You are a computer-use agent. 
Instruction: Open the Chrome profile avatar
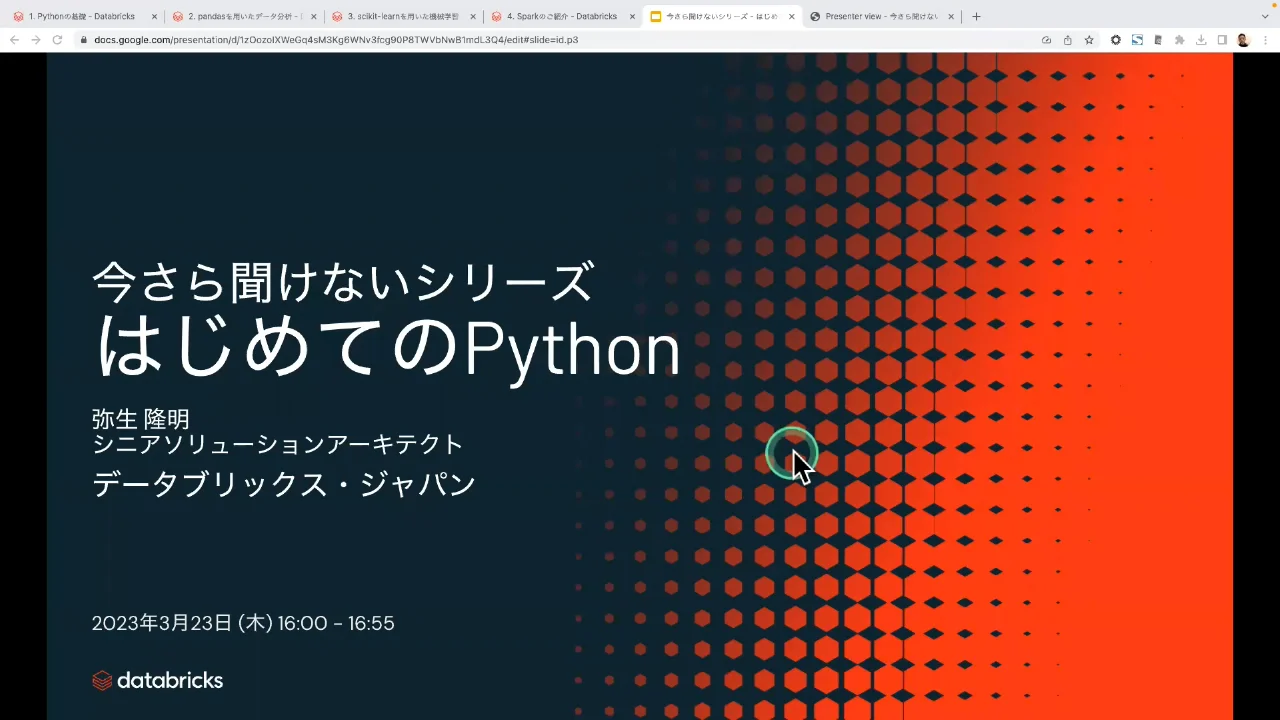pyautogui.click(x=1243, y=40)
